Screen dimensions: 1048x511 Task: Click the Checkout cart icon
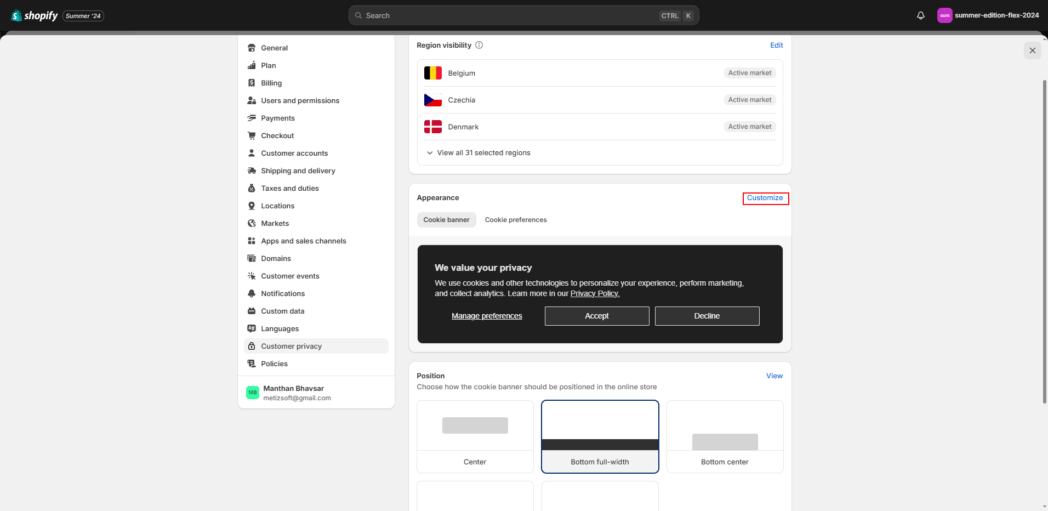(251, 136)
